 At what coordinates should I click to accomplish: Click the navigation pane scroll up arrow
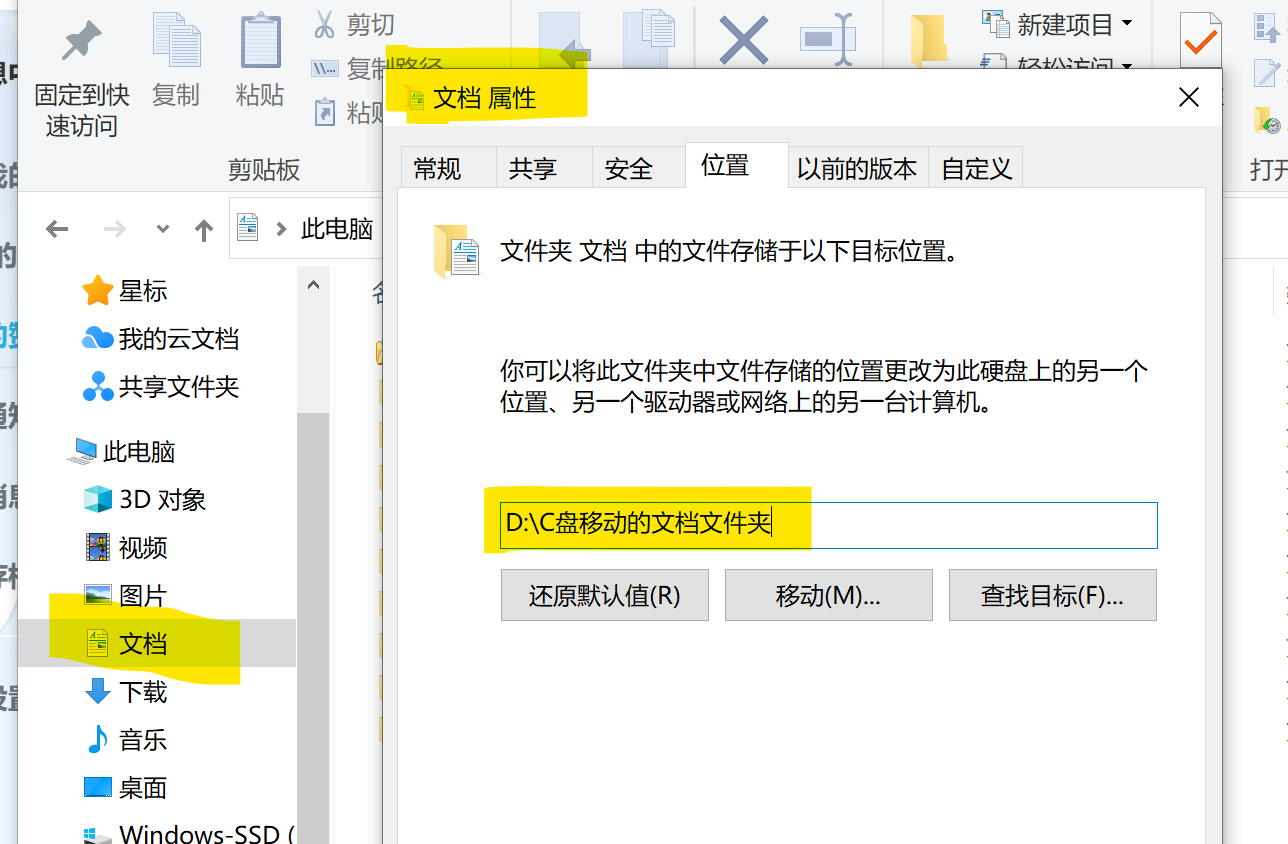313,285
